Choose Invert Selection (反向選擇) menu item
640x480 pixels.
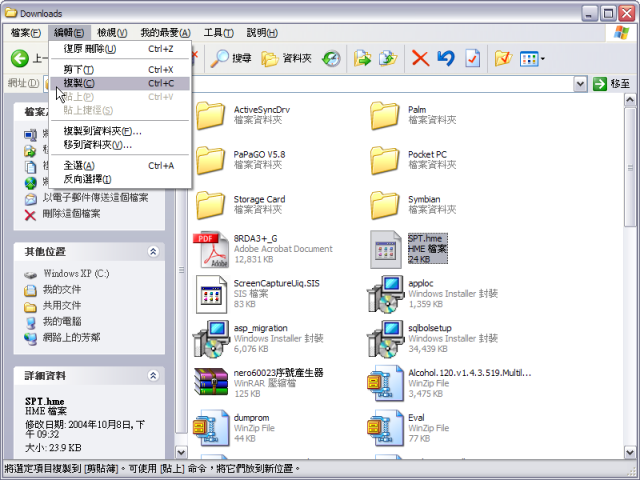[x=120, y=179]
